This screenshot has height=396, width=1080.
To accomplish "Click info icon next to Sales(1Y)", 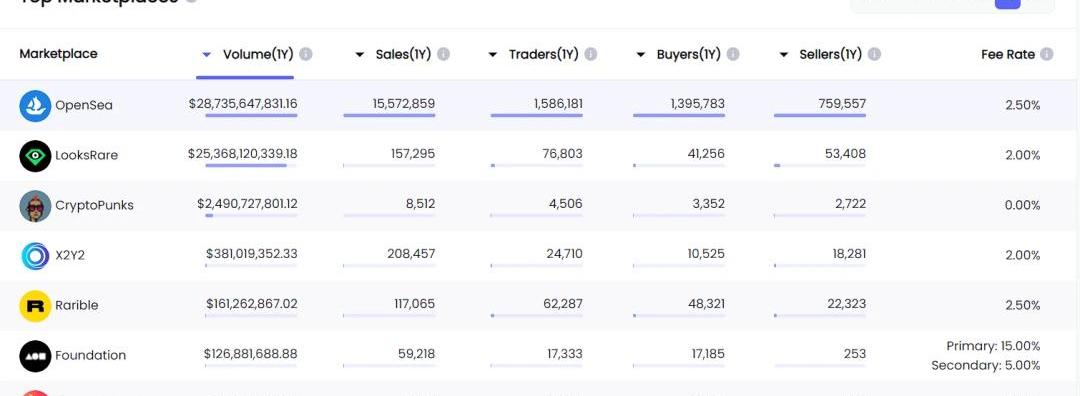I will pos(444,54).
